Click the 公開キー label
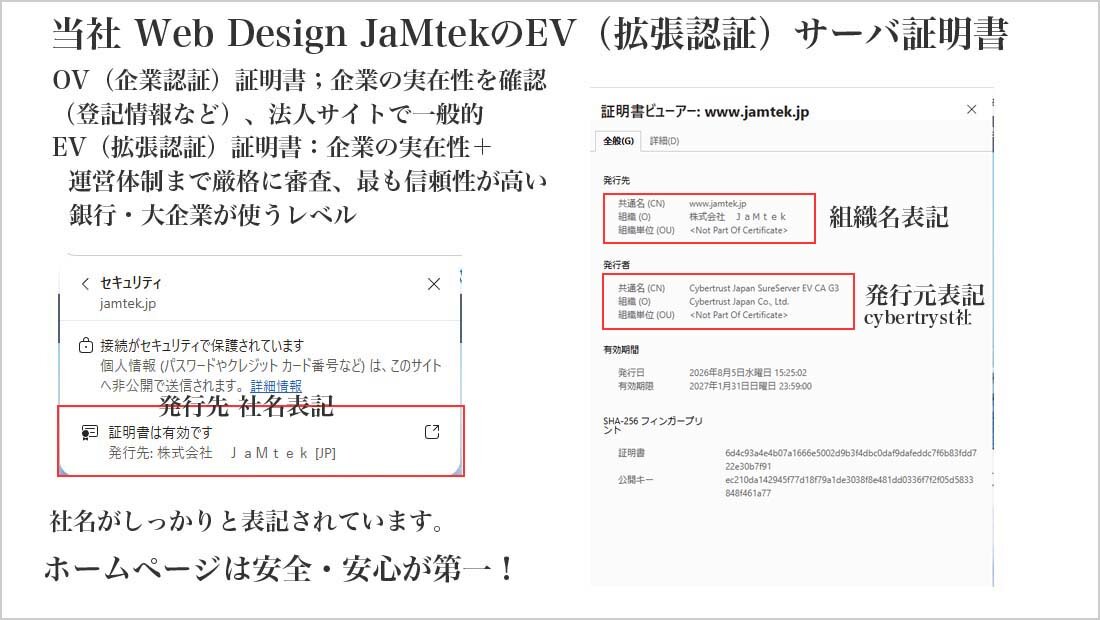Viewport: 1100px width, 620px height. pyautogui.click(x=636, y=480)
